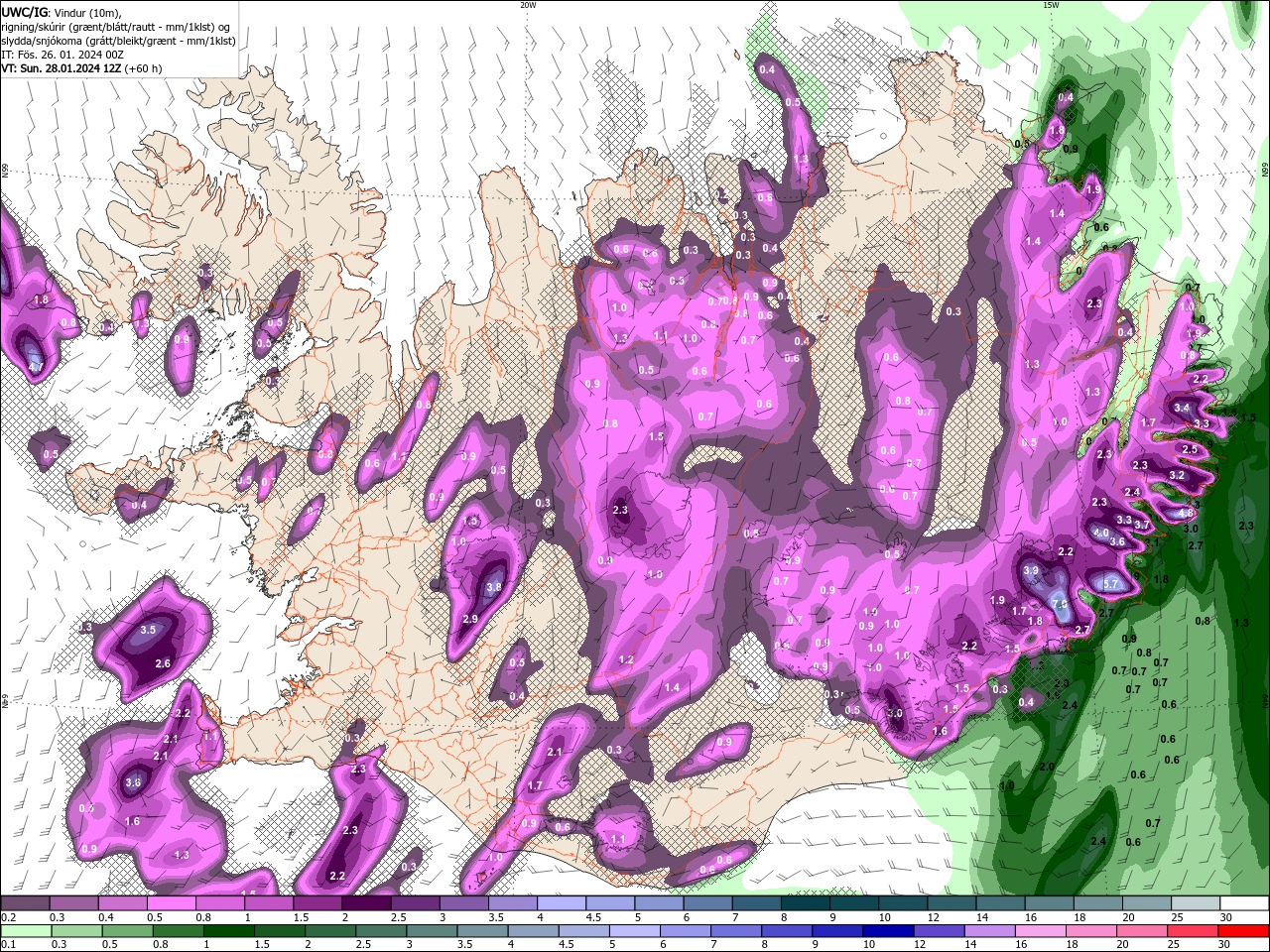Screen dimensions: 1270x952
Task: Click the 1.2 value in central Iceland
Action: coord(626,660)
